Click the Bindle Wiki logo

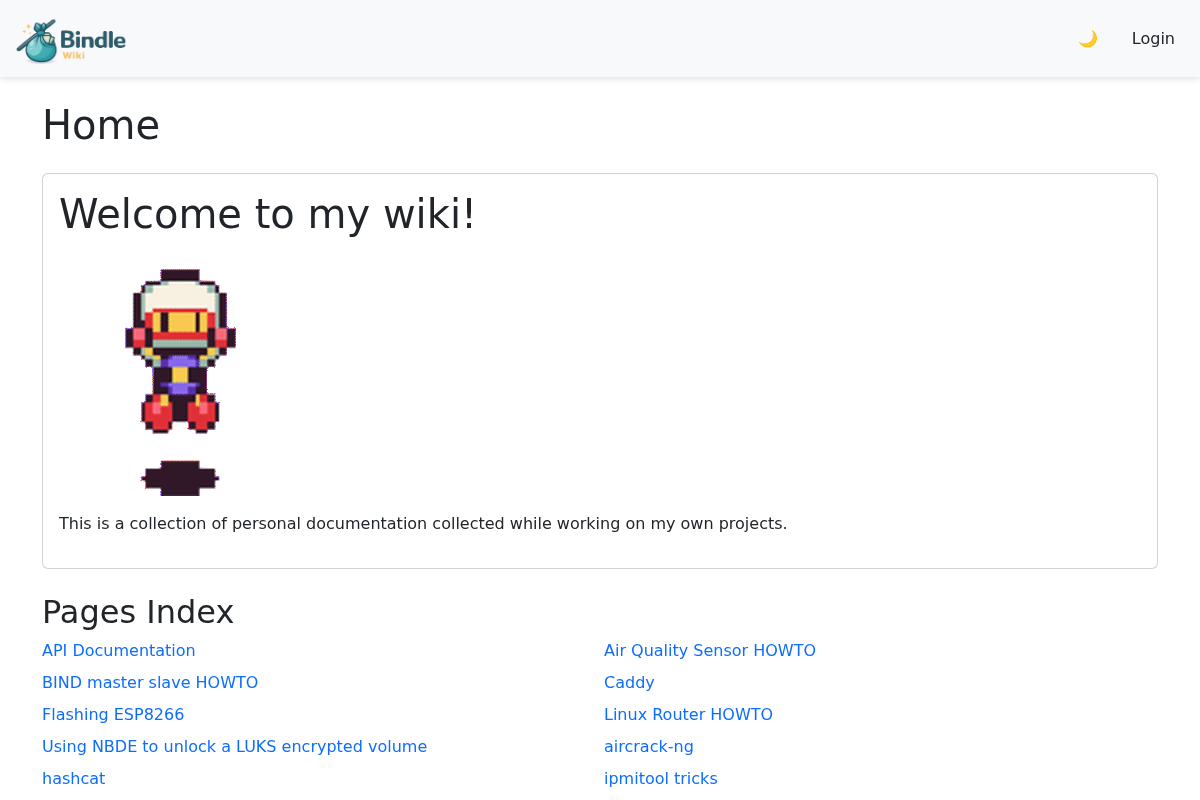(x=72, y=40)
